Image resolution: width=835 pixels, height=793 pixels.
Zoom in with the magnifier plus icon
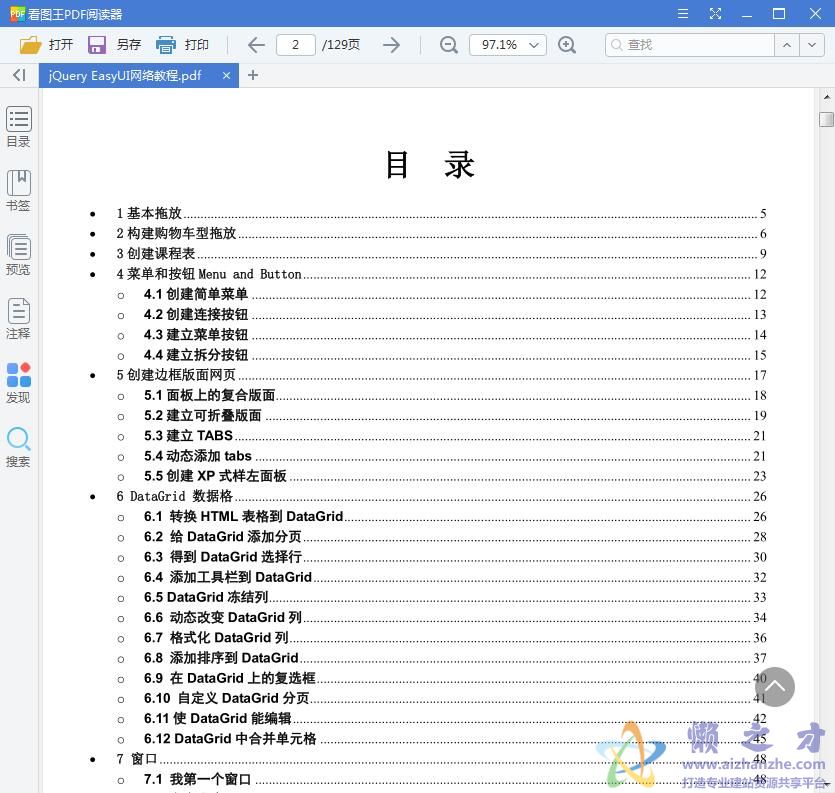[568, 45]
